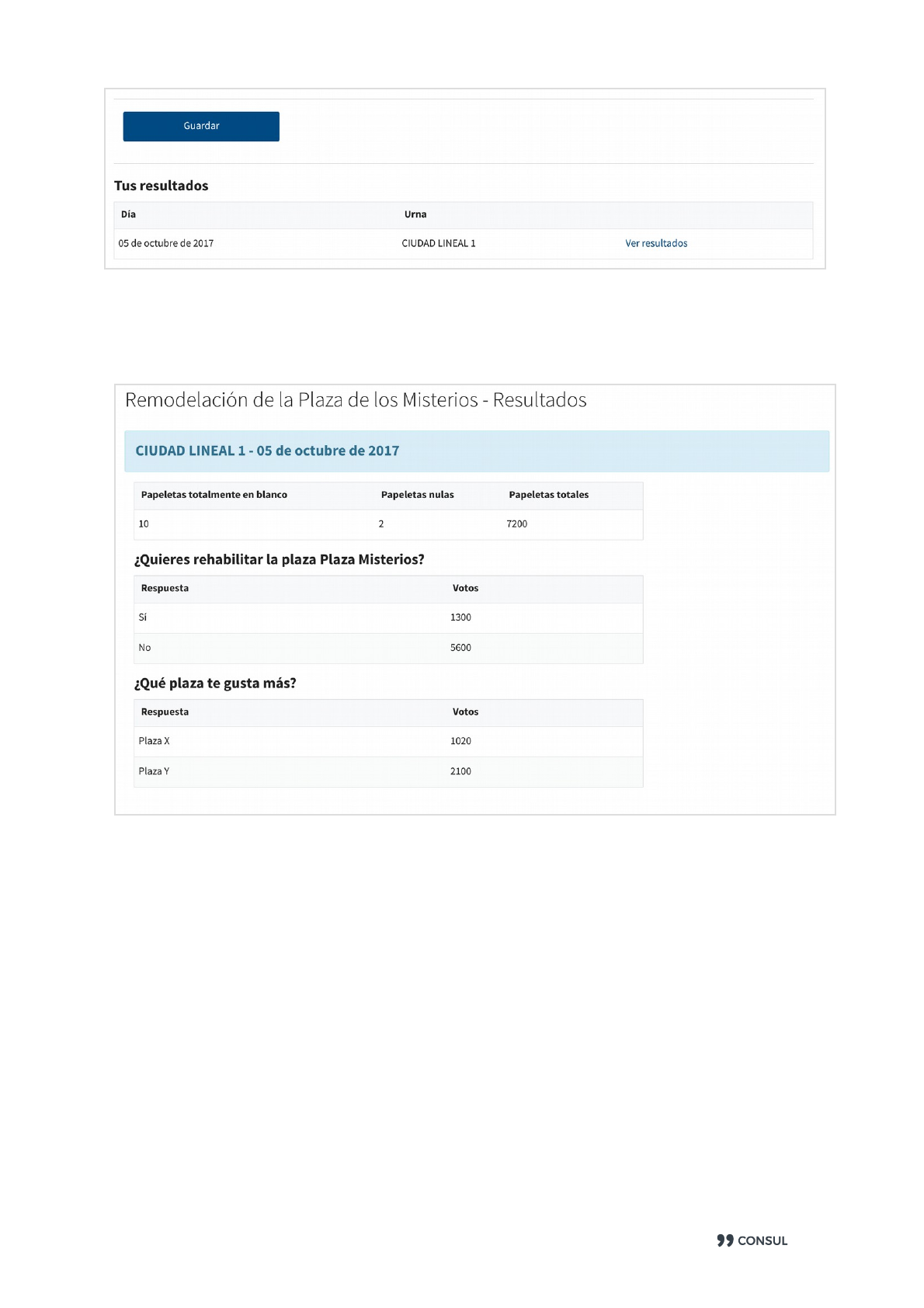Click the CIUDAD LINEAL 1 cell under Urna

[439, 244]
